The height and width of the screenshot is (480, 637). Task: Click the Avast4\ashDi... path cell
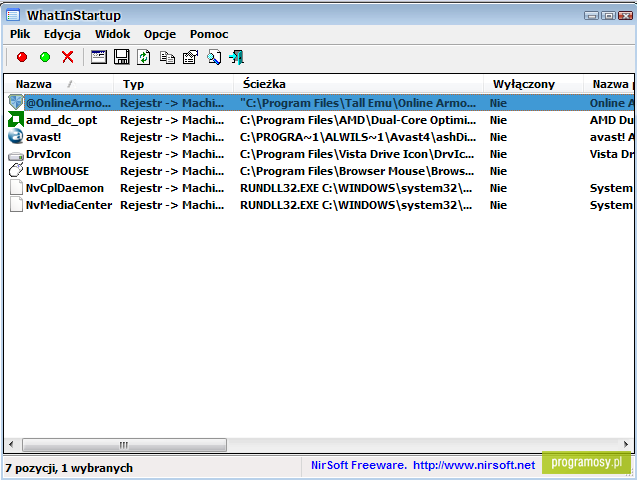[x=358, y=137]
